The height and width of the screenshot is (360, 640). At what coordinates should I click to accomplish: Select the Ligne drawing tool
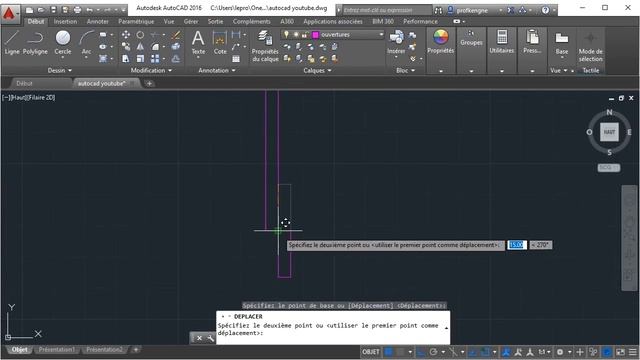[12, 42]
